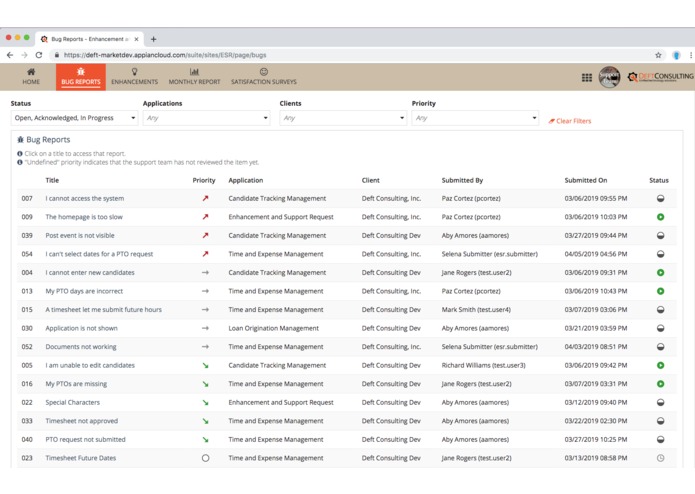Click the Submitted On column header
Image resolution: width=695 pixels, height=494 pixels.
[x=586, y=180]
